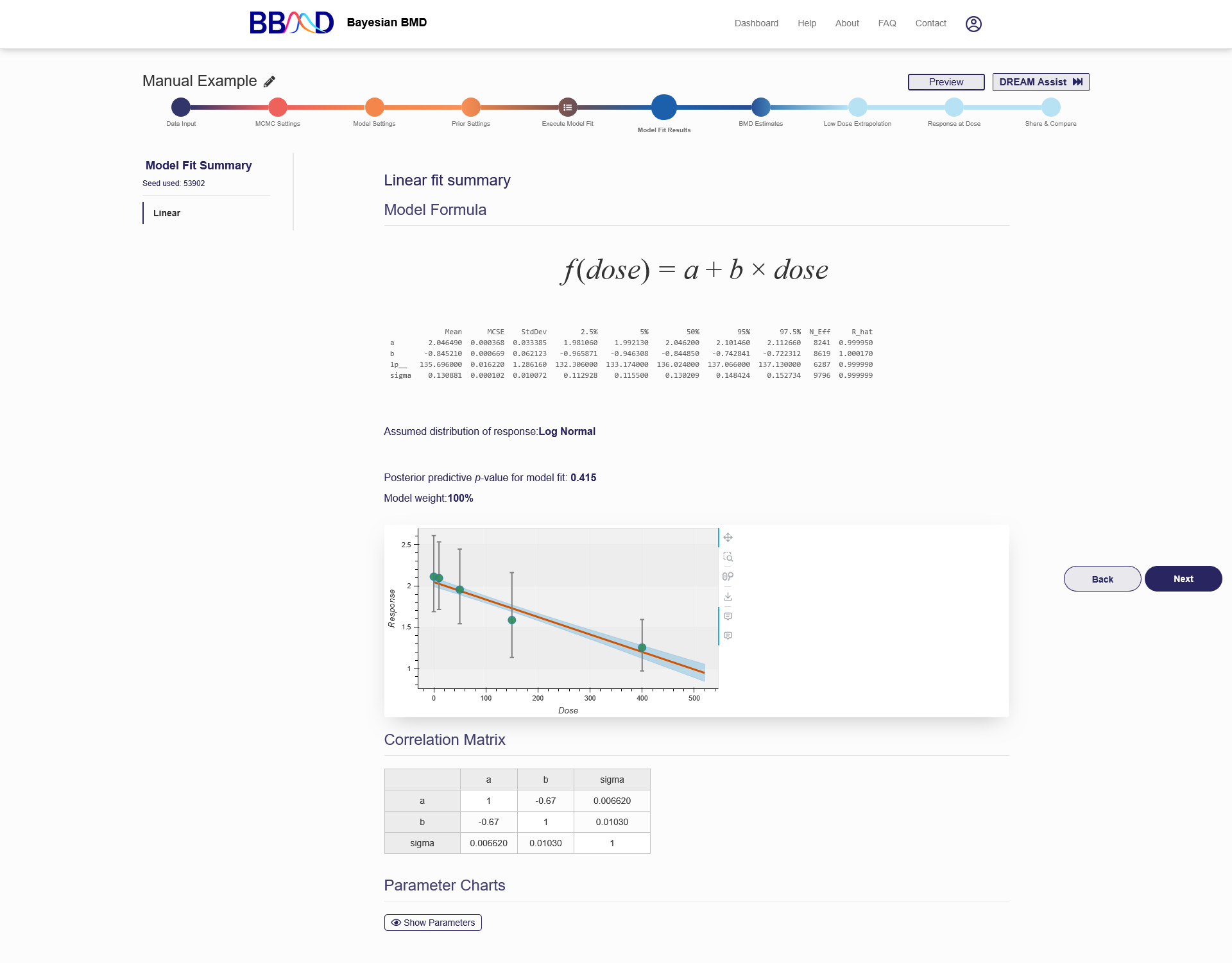The height and width of the screenshot is (963, 1232).
Task: Click the plot Save download icon
Action: click(x=728, y=597)
